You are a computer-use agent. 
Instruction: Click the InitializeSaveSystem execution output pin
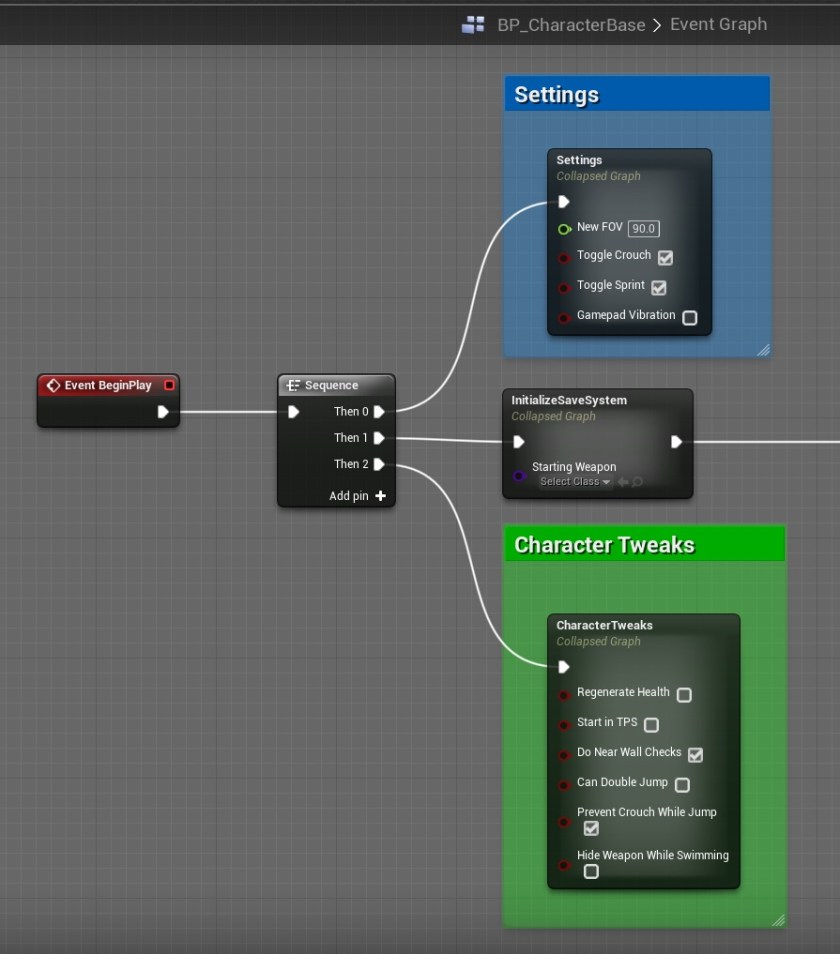coord(676,441)
